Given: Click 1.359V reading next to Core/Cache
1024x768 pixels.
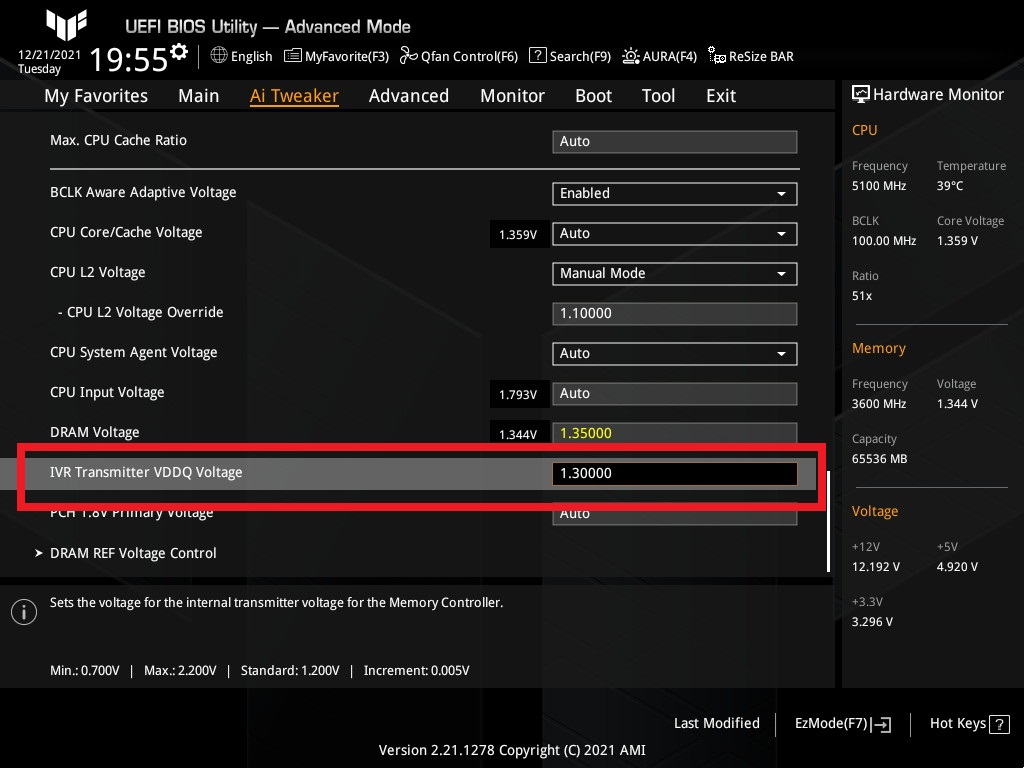Looking at the screenshot, I should tap(518, 234).
